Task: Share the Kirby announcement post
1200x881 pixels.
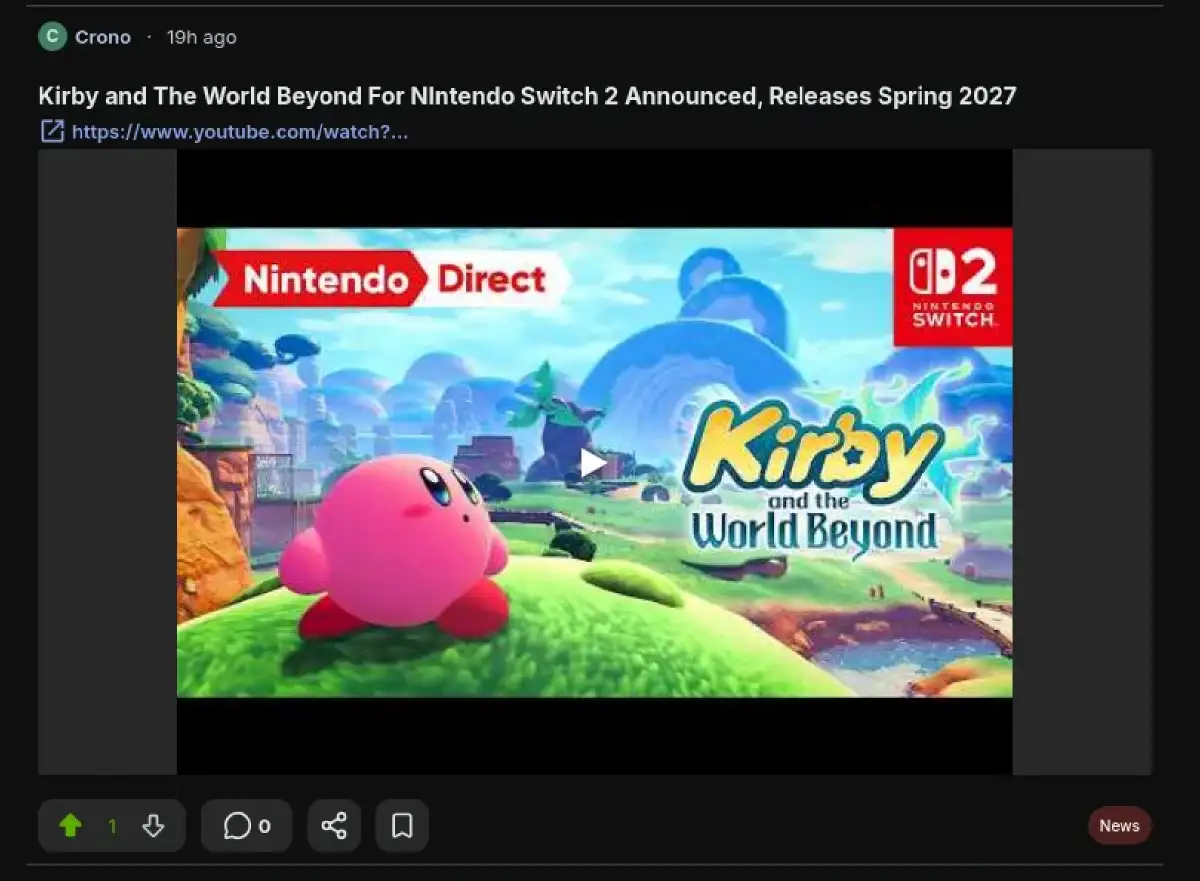Action: pos(334,826)
